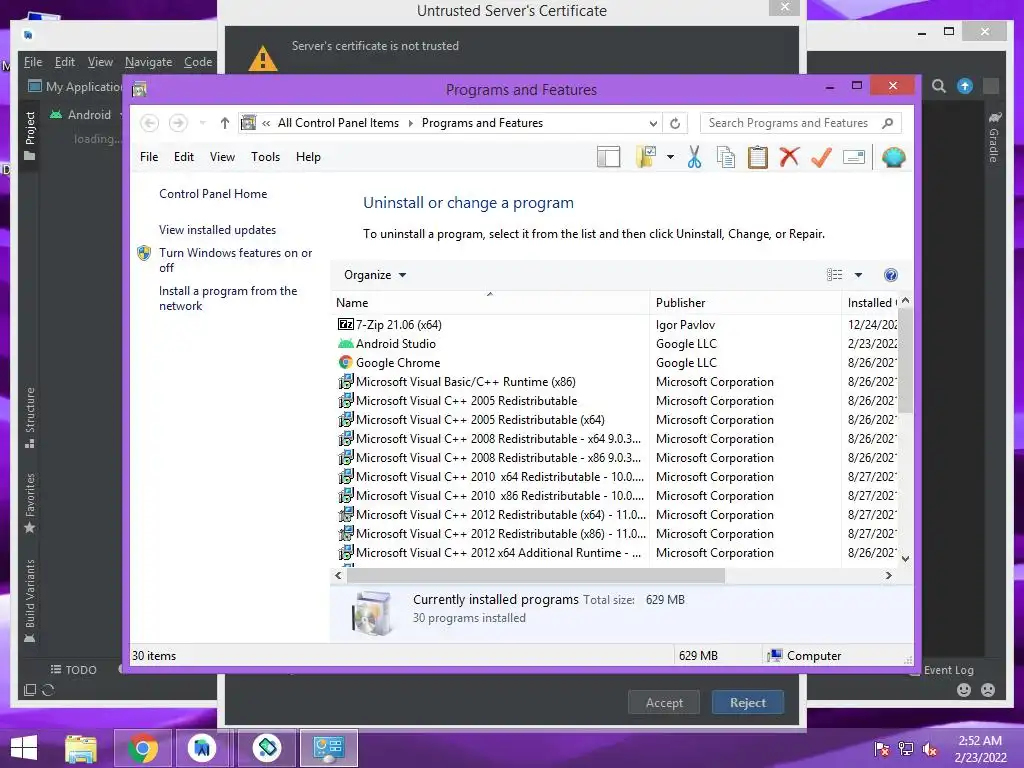Expand the address bar history dropdown
The height and width of the screenshot is (768, 1024).
point(652,123)
